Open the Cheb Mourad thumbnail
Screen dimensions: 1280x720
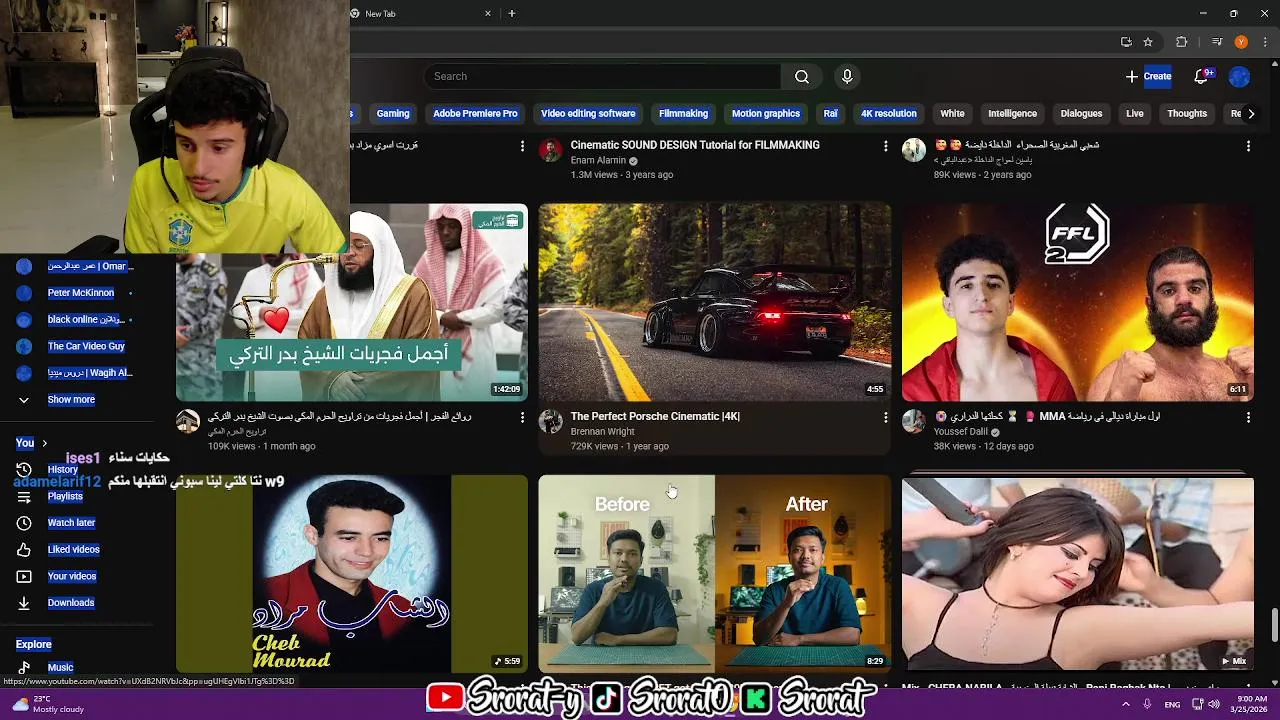[351, 573]
